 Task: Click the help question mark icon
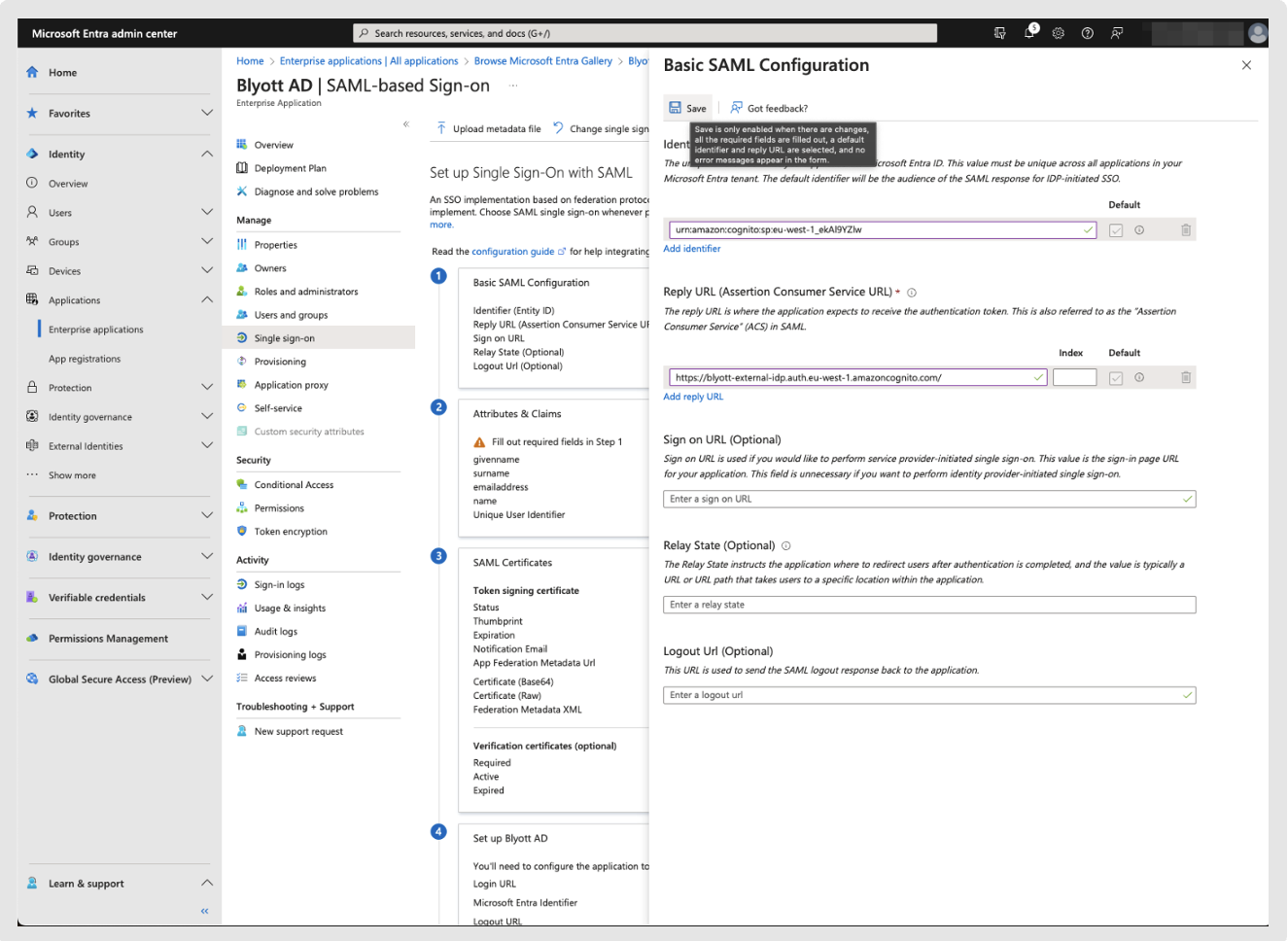[1088, 33]
